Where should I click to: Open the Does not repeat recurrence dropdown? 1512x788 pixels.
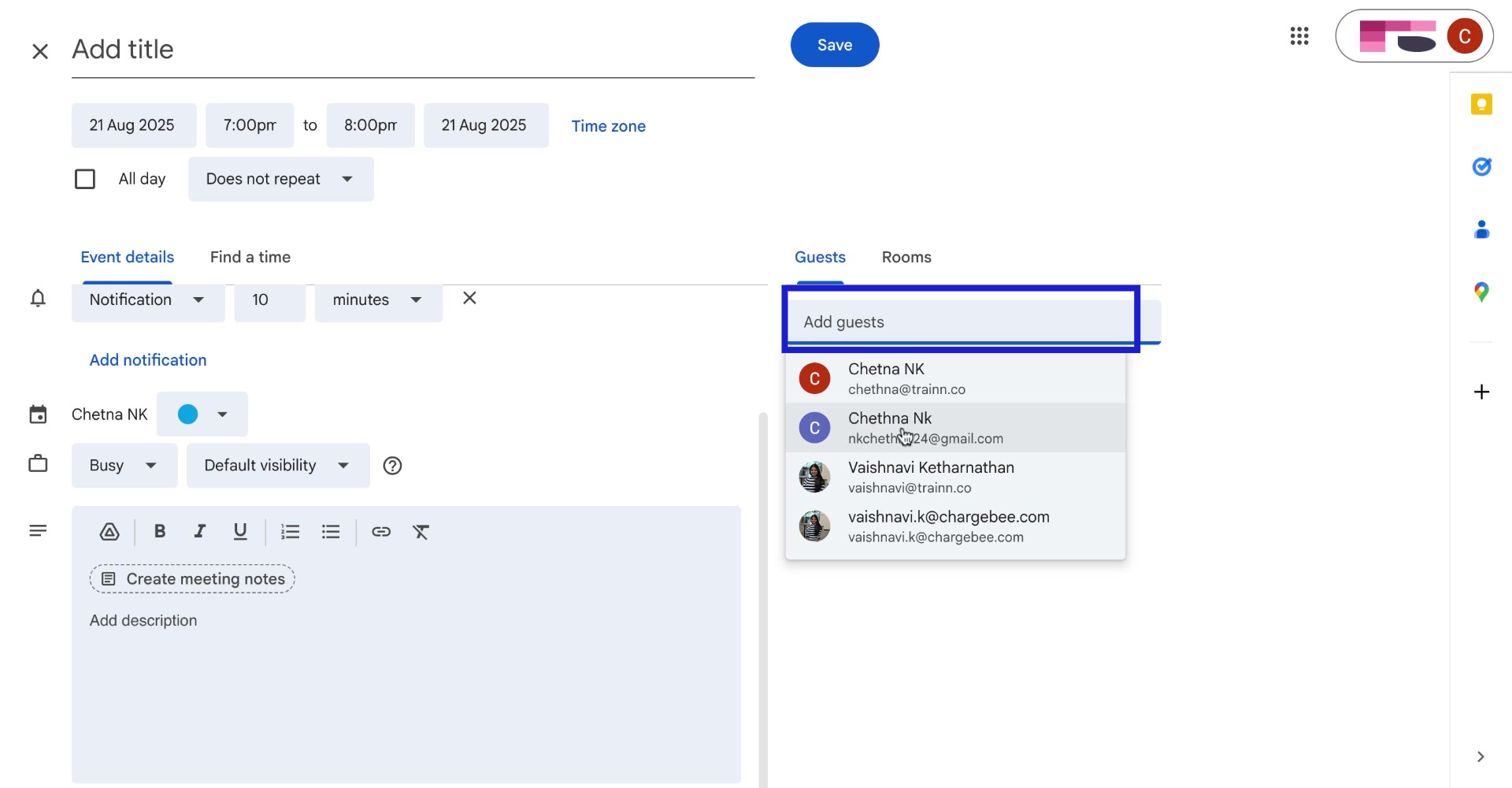pyautogui.click(x=280, y=179)
